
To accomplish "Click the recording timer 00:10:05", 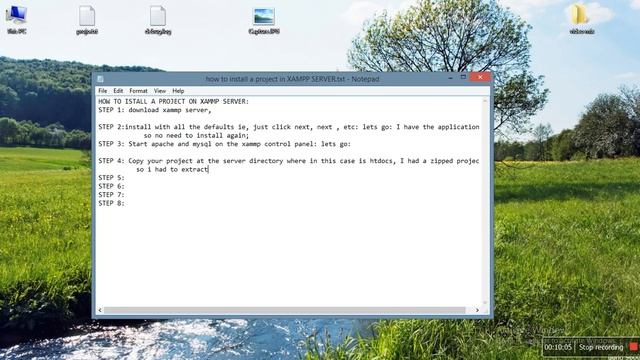I will [558, 347].
